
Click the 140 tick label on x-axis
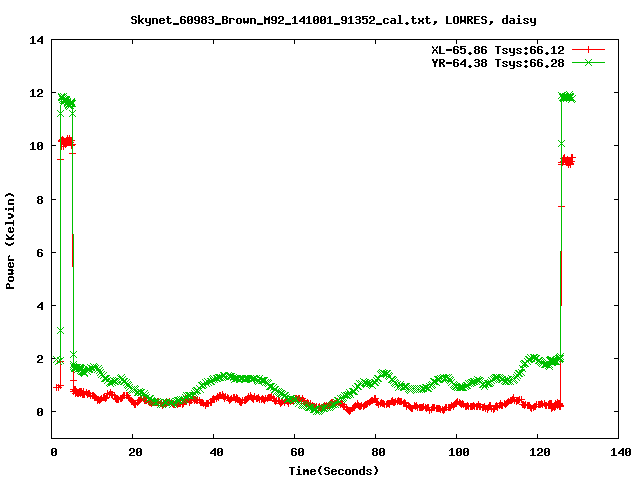pyautogui.click(x=618, y=451)
